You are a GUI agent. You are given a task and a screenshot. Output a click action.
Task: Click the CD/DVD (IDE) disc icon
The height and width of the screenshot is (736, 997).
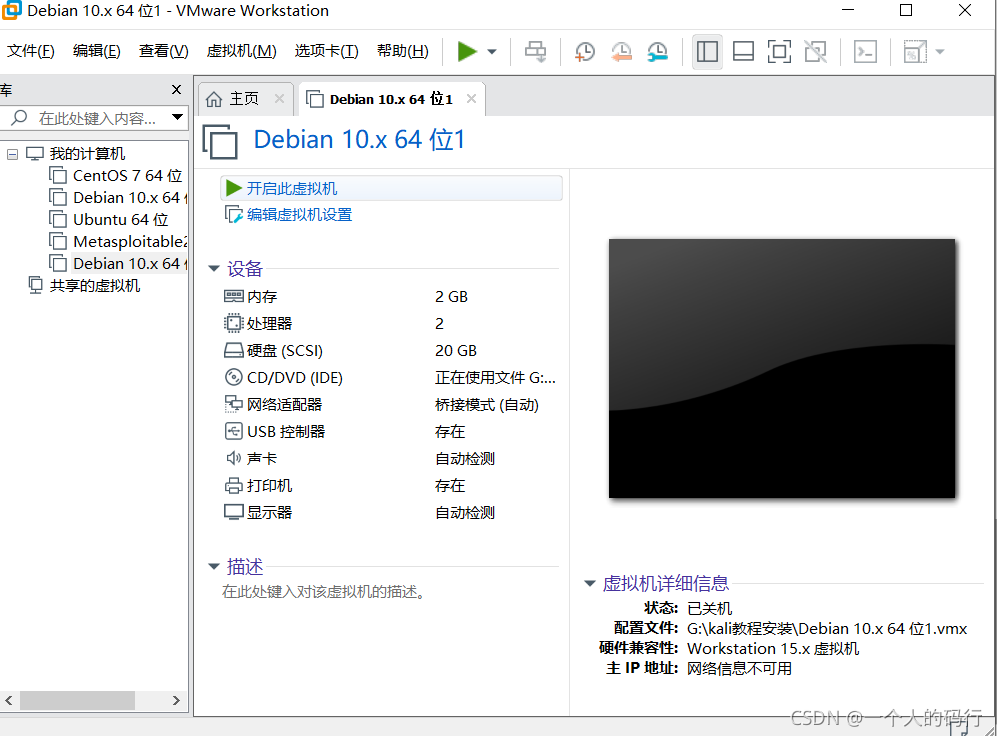tap(234, 378)
